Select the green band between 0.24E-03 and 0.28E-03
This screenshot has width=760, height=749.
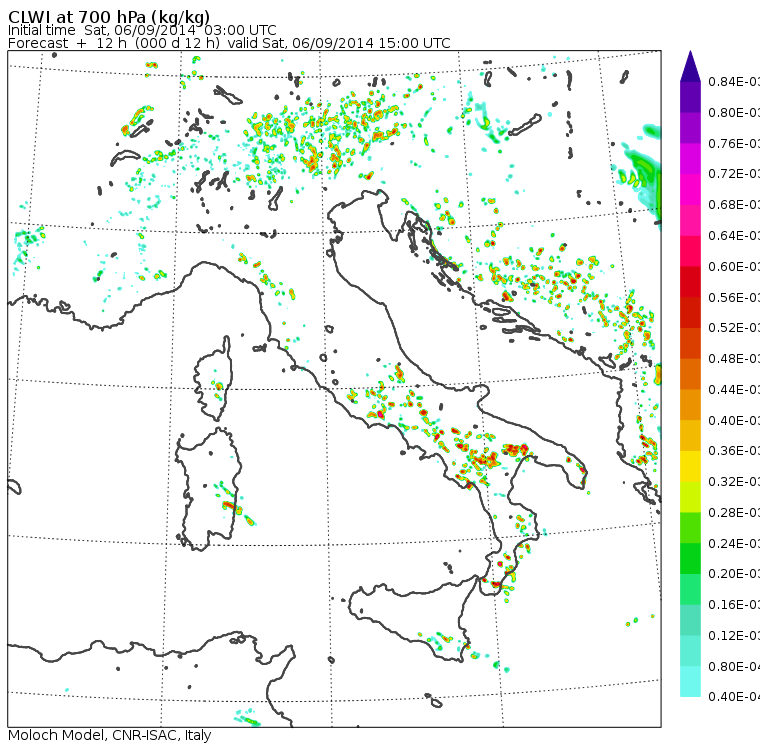[x=690, y=528]
